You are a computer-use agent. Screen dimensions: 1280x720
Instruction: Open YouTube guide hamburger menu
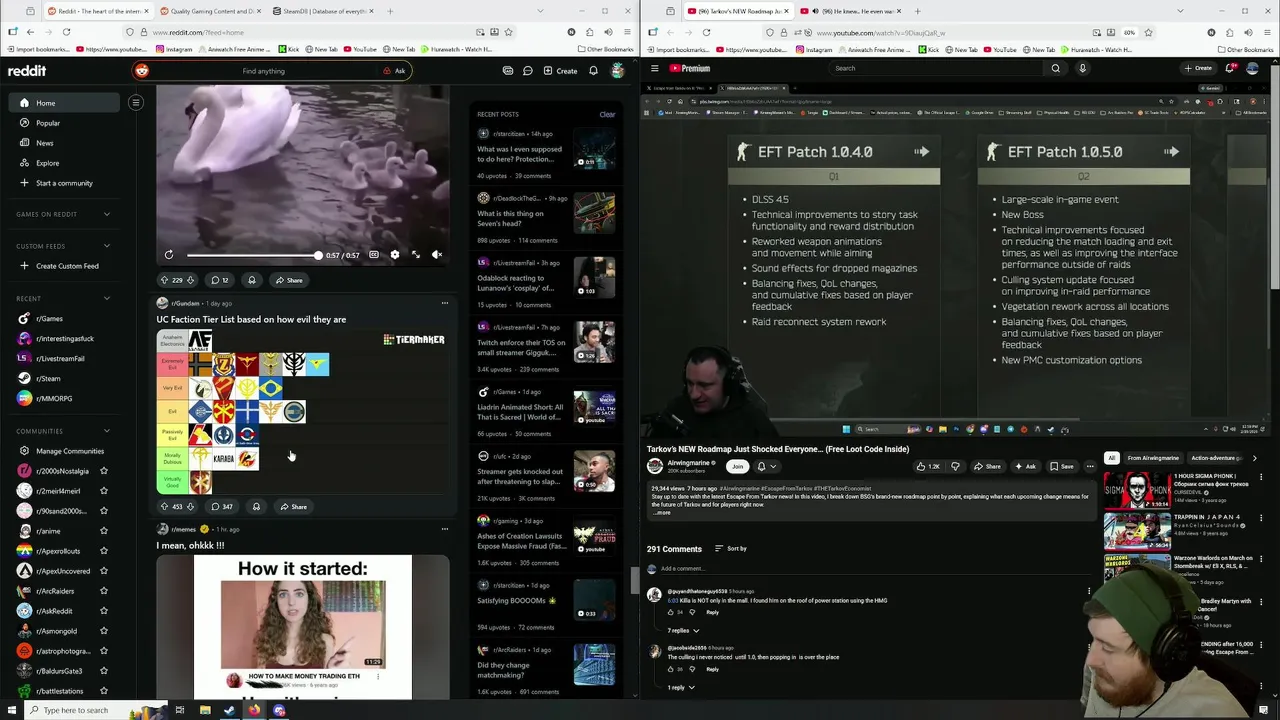655,68
